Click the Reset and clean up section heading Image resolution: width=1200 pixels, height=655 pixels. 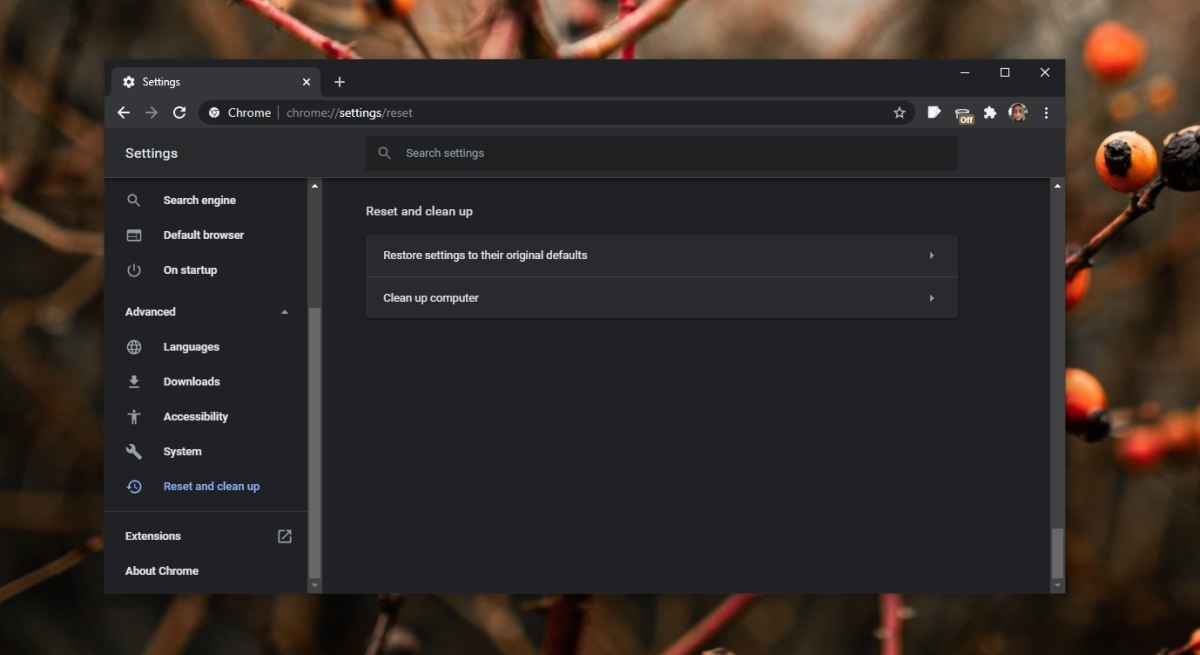click(x=419, y=211)
